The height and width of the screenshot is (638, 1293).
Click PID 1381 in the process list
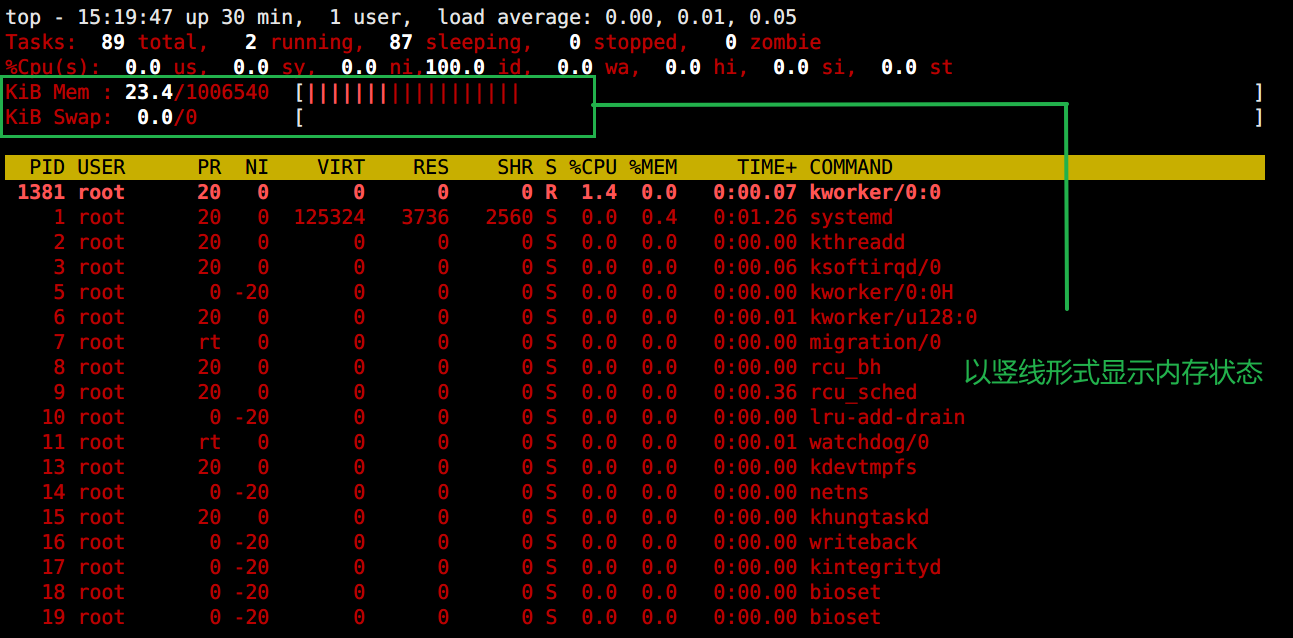click(x=41, y=192)
